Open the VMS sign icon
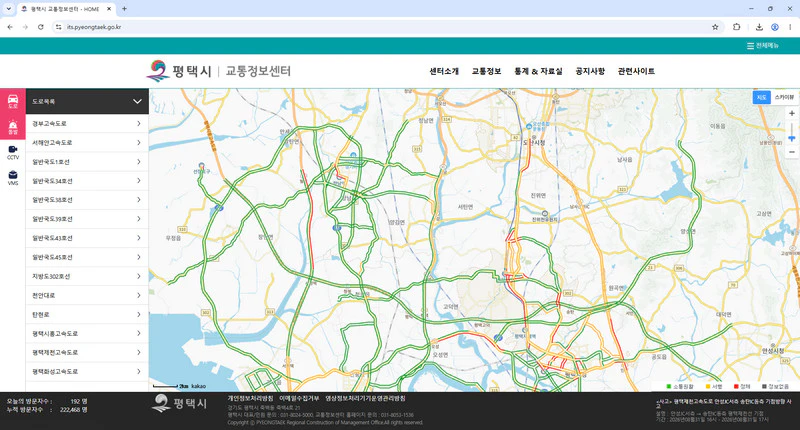Screen dimensions: 800x430 pos(13,178)
